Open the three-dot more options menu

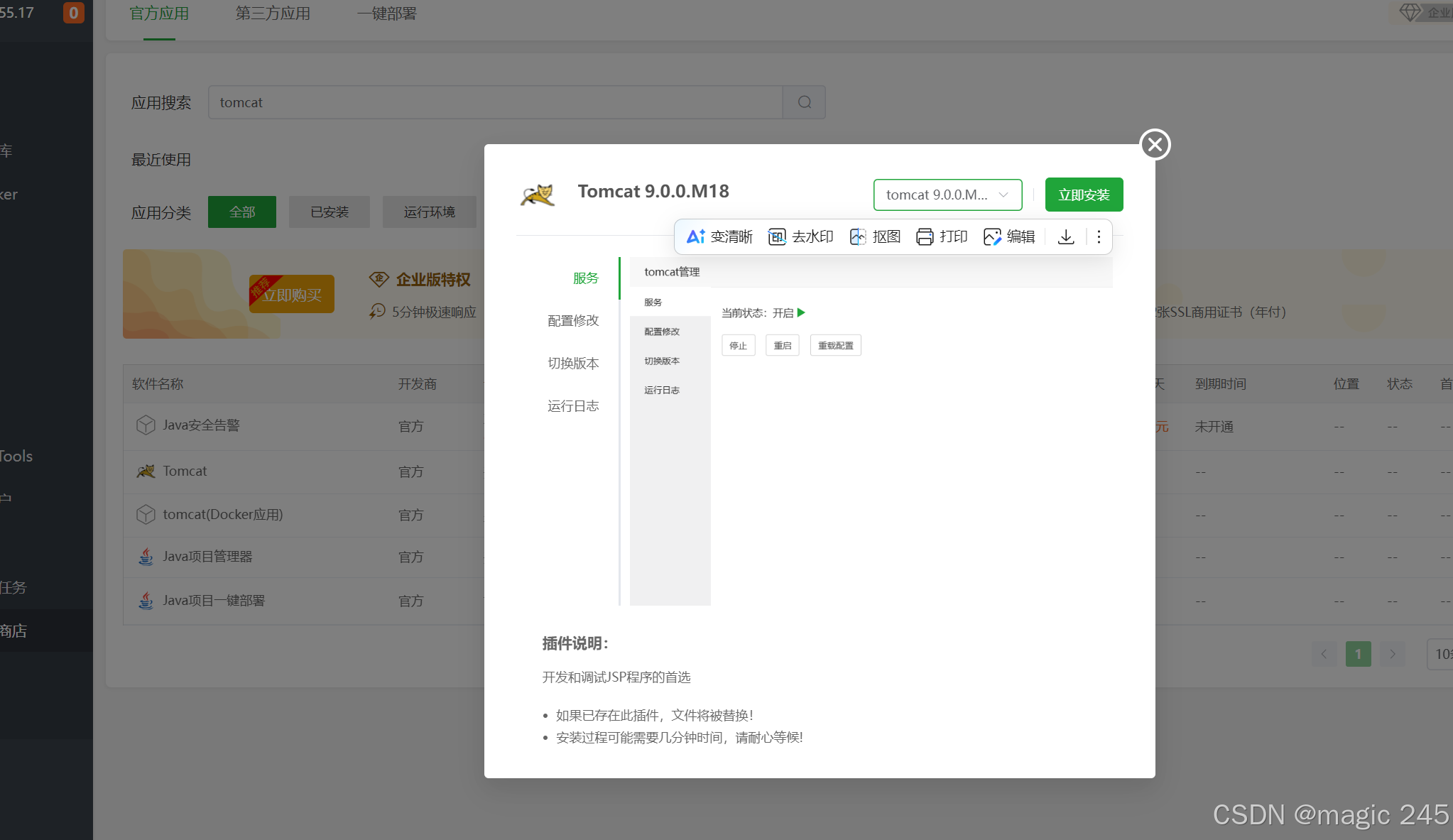1099,236
